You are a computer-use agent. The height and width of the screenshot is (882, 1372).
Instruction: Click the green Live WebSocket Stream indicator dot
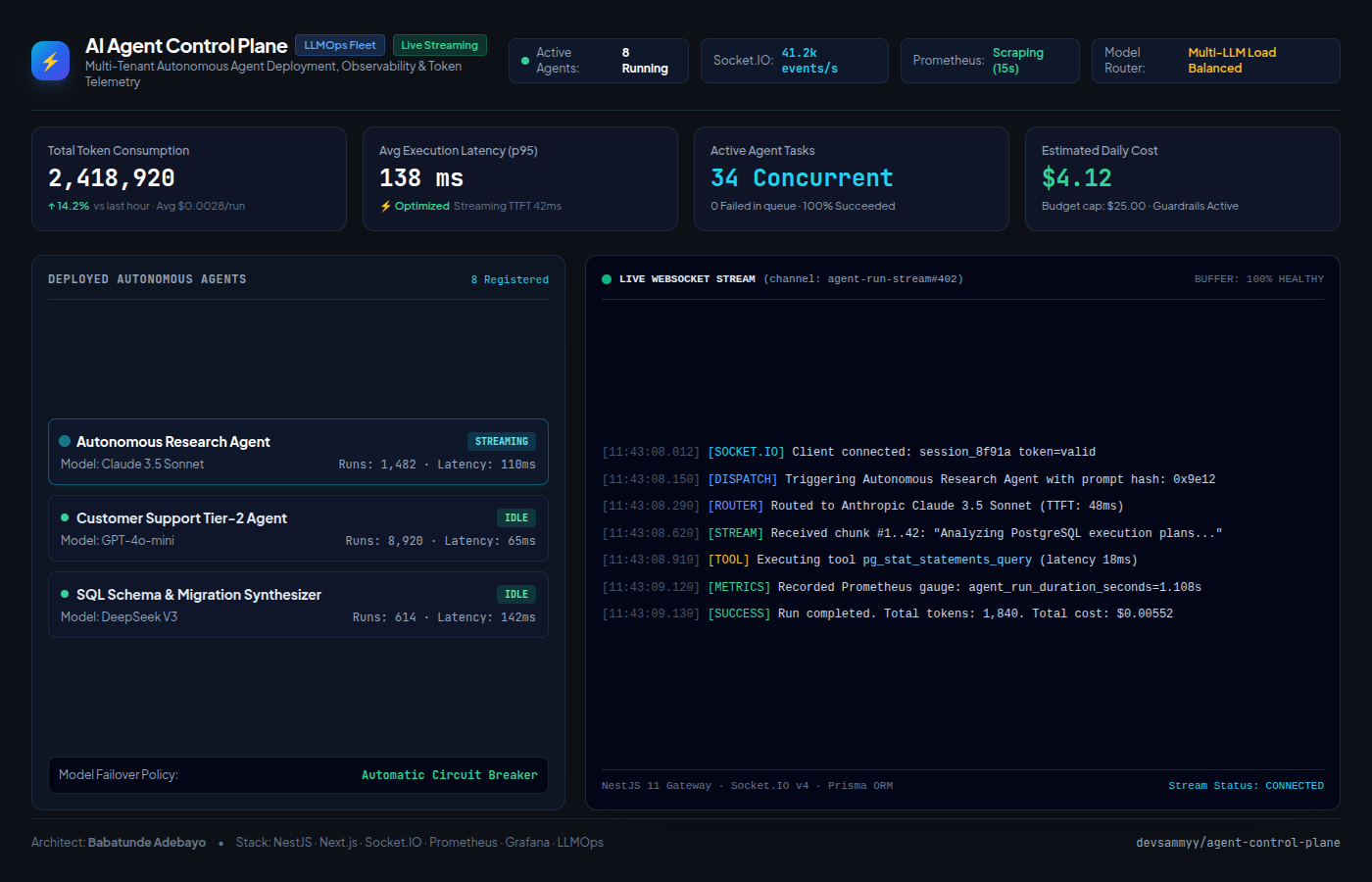(x=607, y=279)
